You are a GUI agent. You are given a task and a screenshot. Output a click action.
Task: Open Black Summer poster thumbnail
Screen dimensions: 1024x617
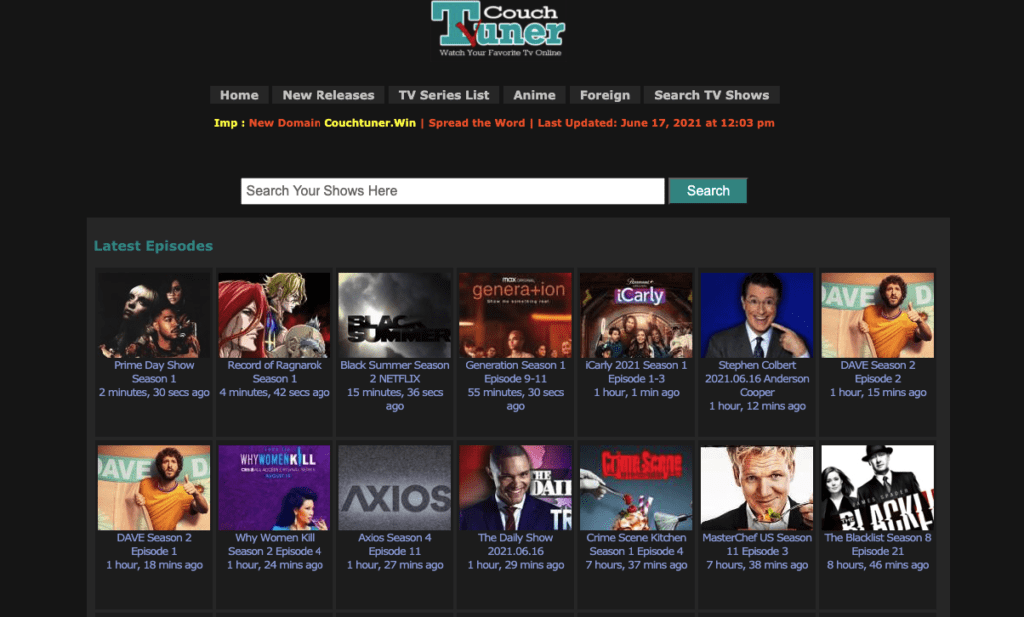[394, 315]
